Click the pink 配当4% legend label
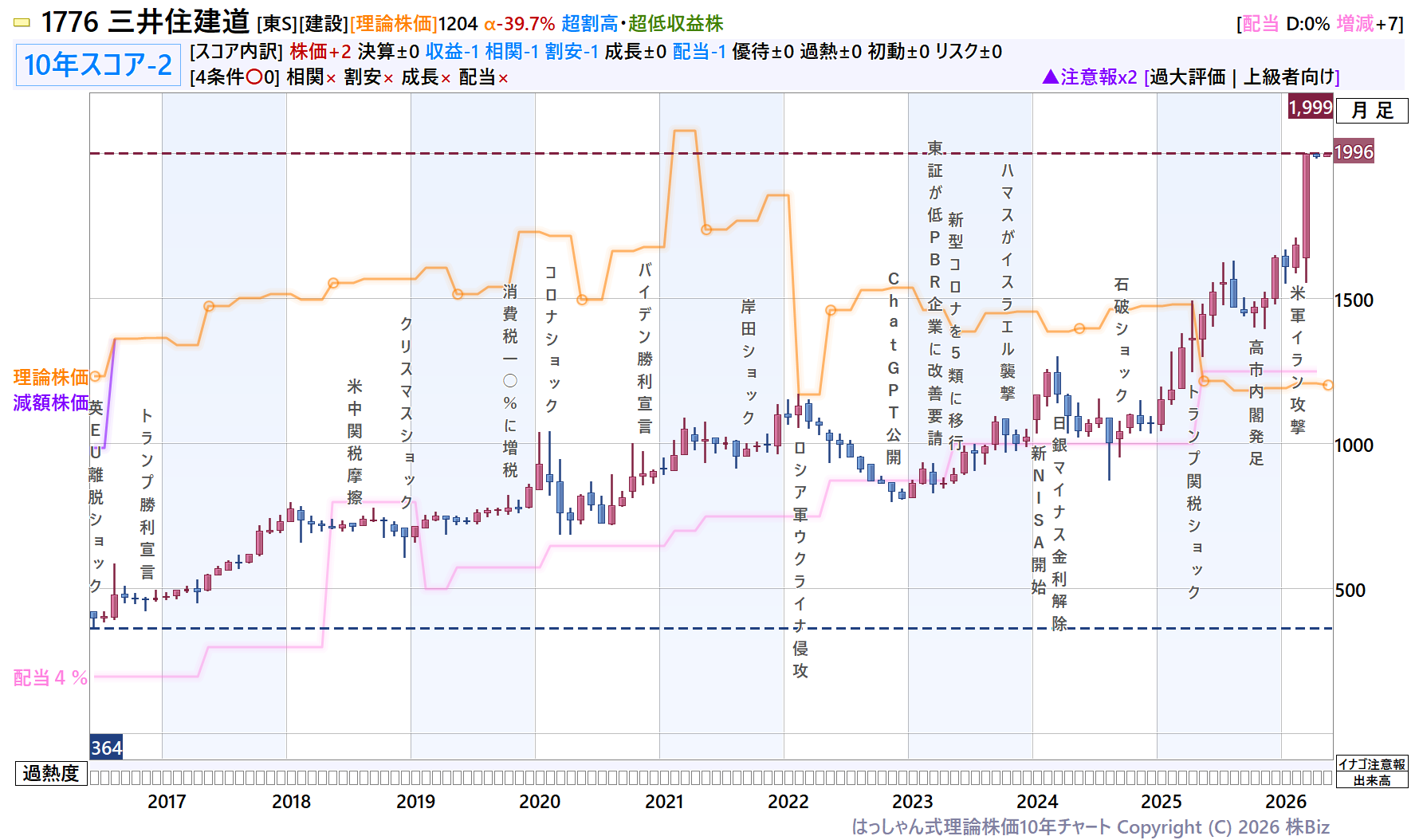The height and width of the screenshot is (840, 1419). click(x=51, y=677)
